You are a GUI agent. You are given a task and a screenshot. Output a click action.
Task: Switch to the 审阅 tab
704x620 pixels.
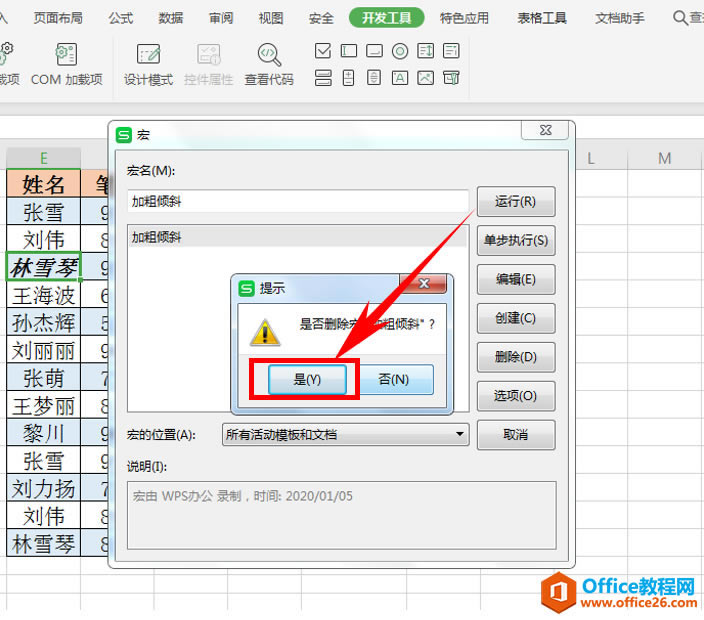221,18
